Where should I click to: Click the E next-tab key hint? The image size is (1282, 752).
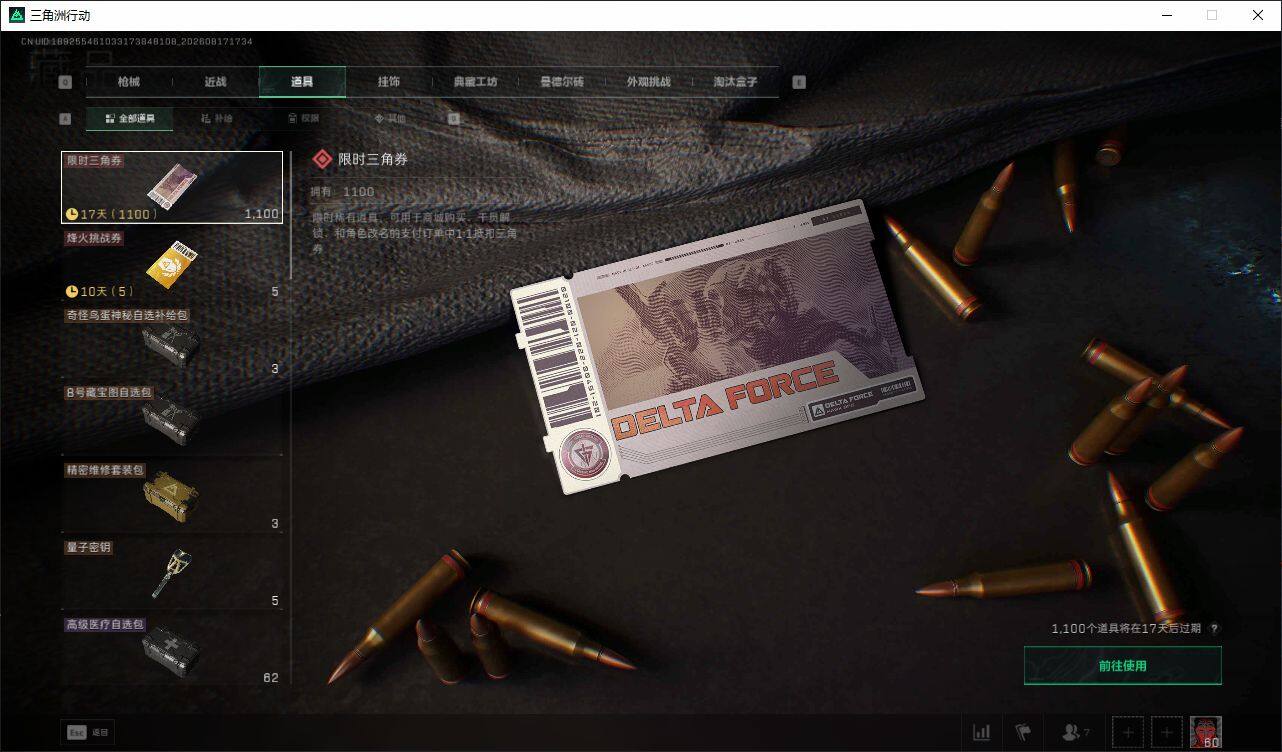pos(799,82)
